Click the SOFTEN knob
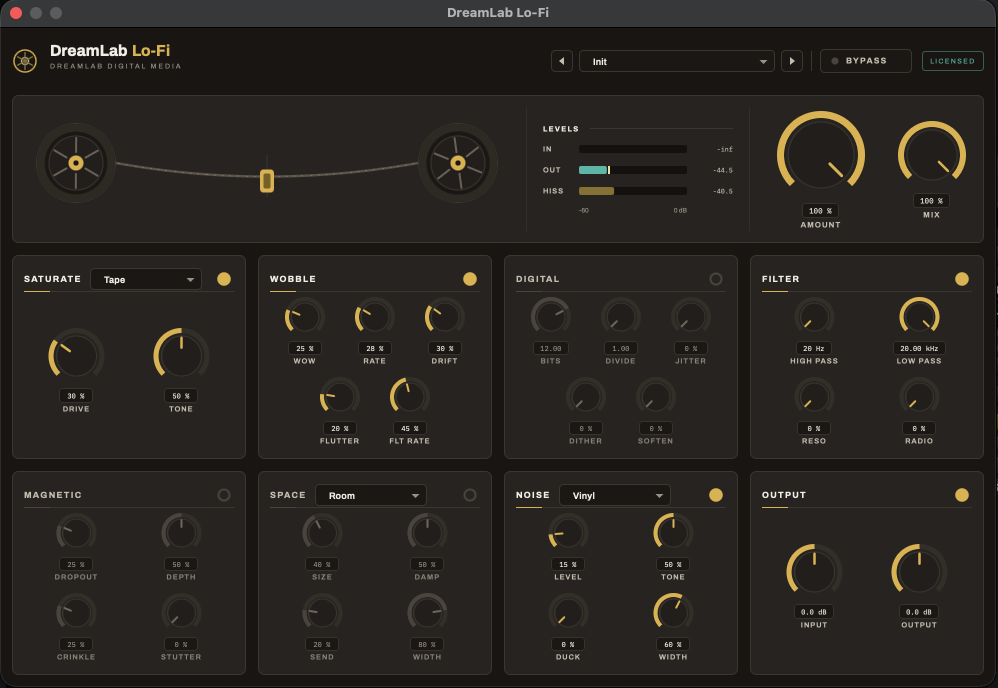998x688 pixels. click(x=656, y=397)
